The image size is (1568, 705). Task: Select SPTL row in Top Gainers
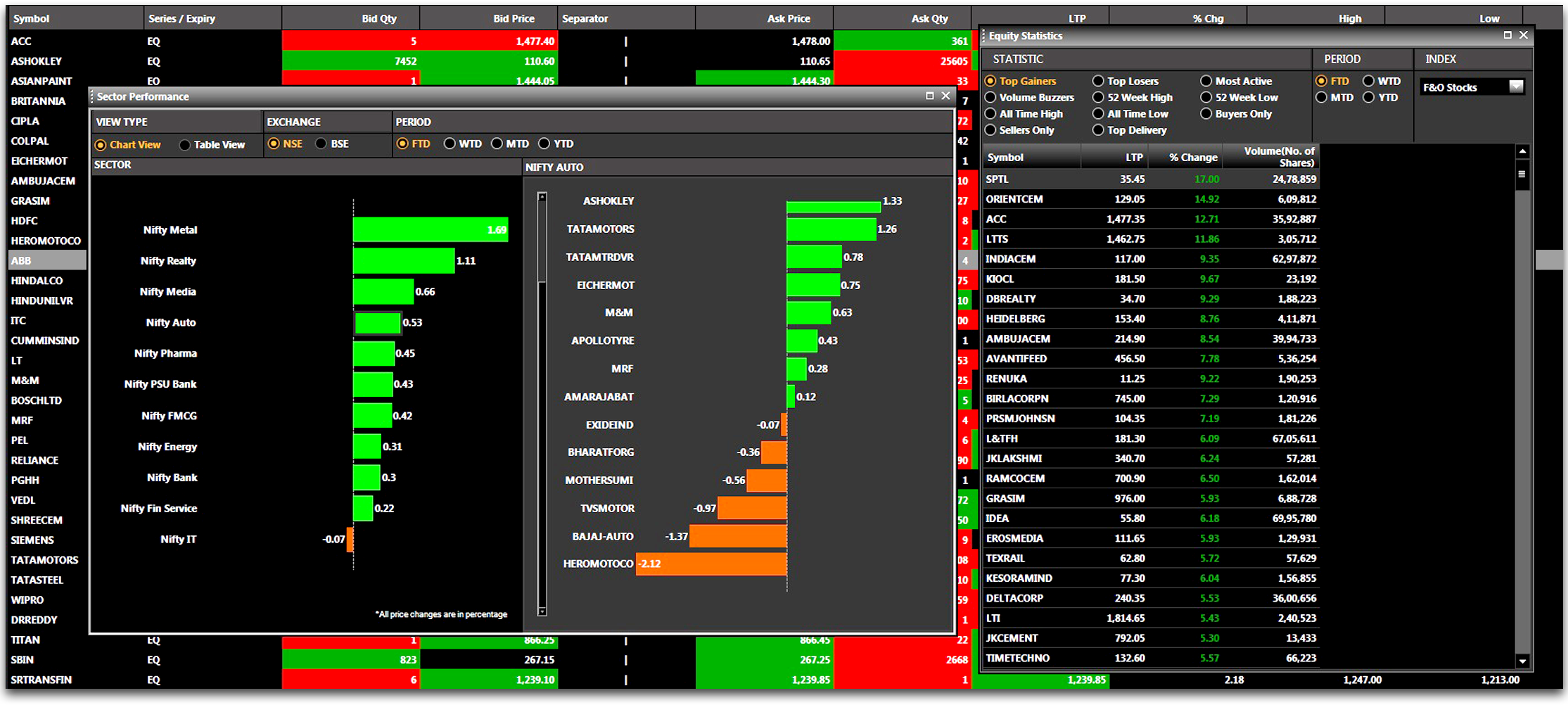pyautogui.click(x=1150, y=179)
